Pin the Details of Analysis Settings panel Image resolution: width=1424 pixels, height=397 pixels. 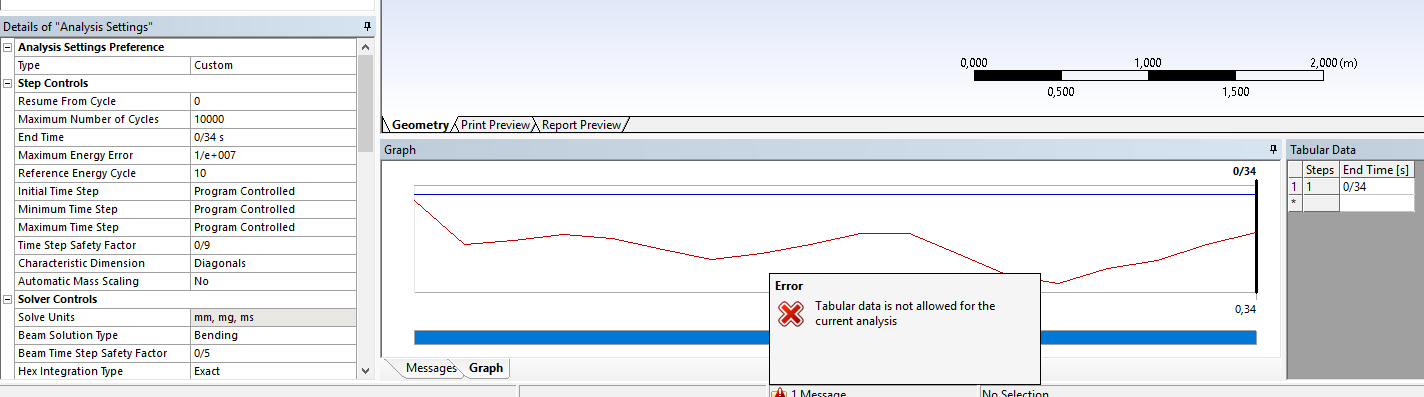(367, 27)
